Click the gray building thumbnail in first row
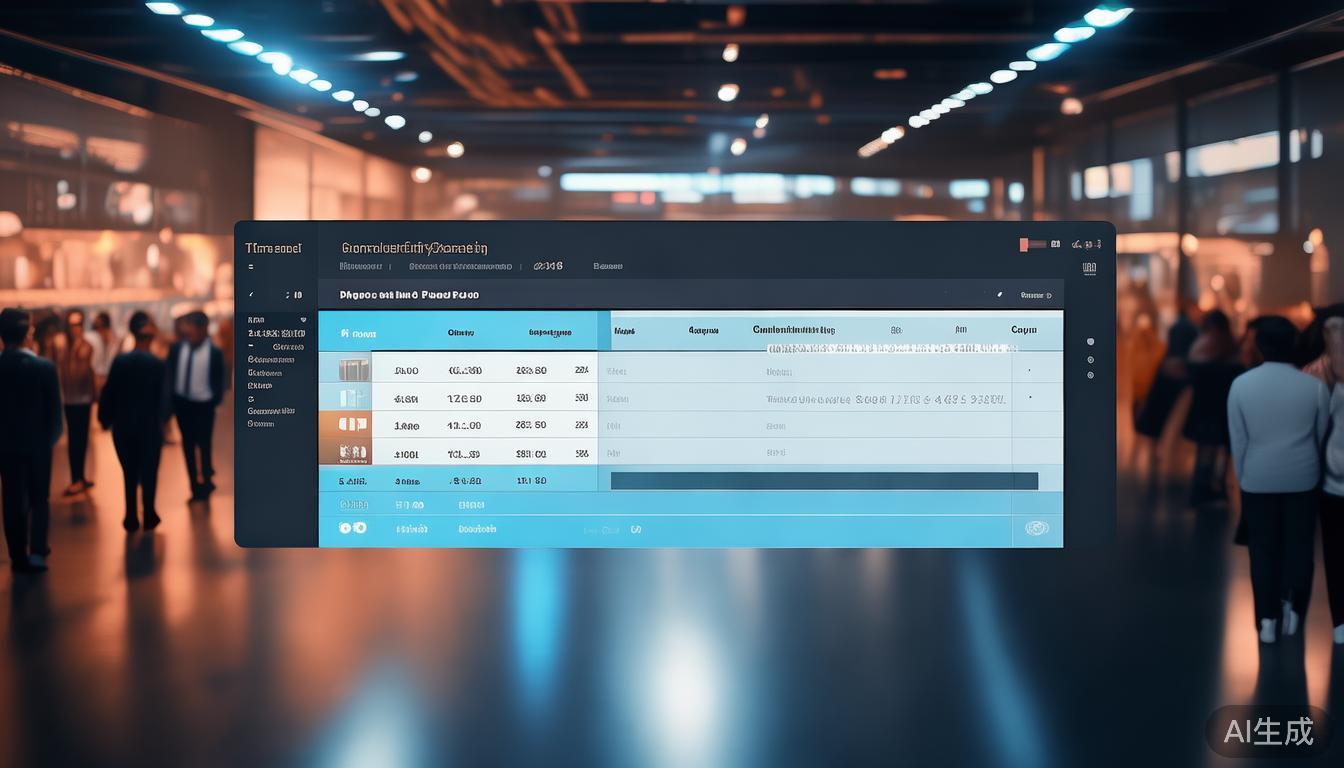This screenshot has width=1344, height=768. pyautogui.click(x=354, y=370)
